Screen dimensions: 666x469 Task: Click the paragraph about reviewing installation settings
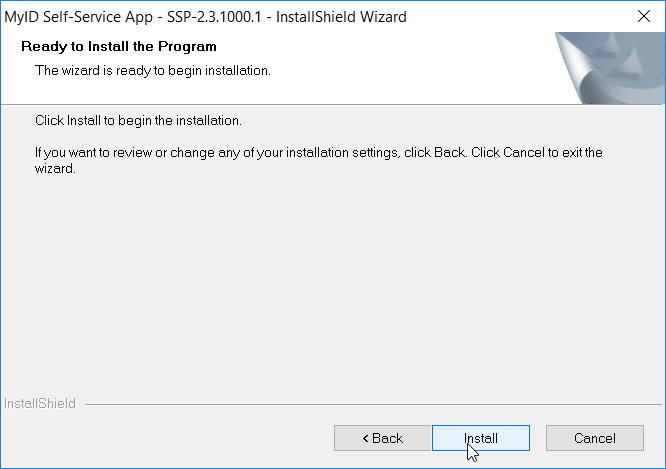click(x=319, y=161)
